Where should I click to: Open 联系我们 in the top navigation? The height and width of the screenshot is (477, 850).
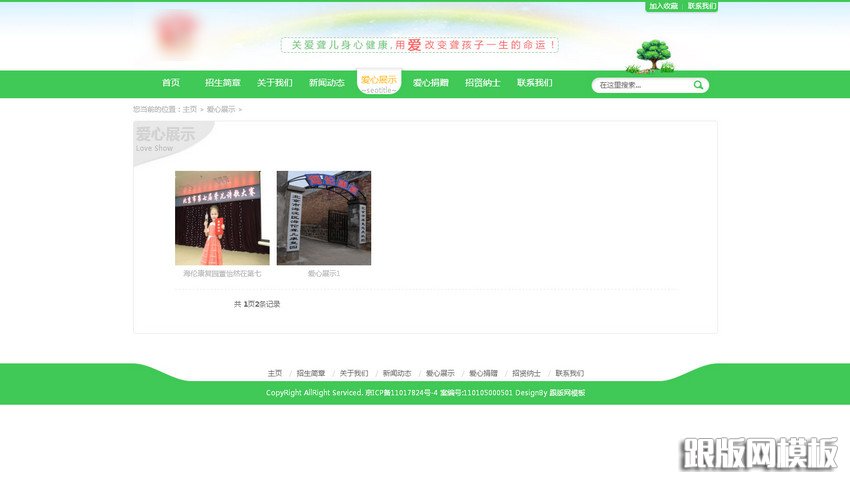pyautogui.click(x=535, y=82)
